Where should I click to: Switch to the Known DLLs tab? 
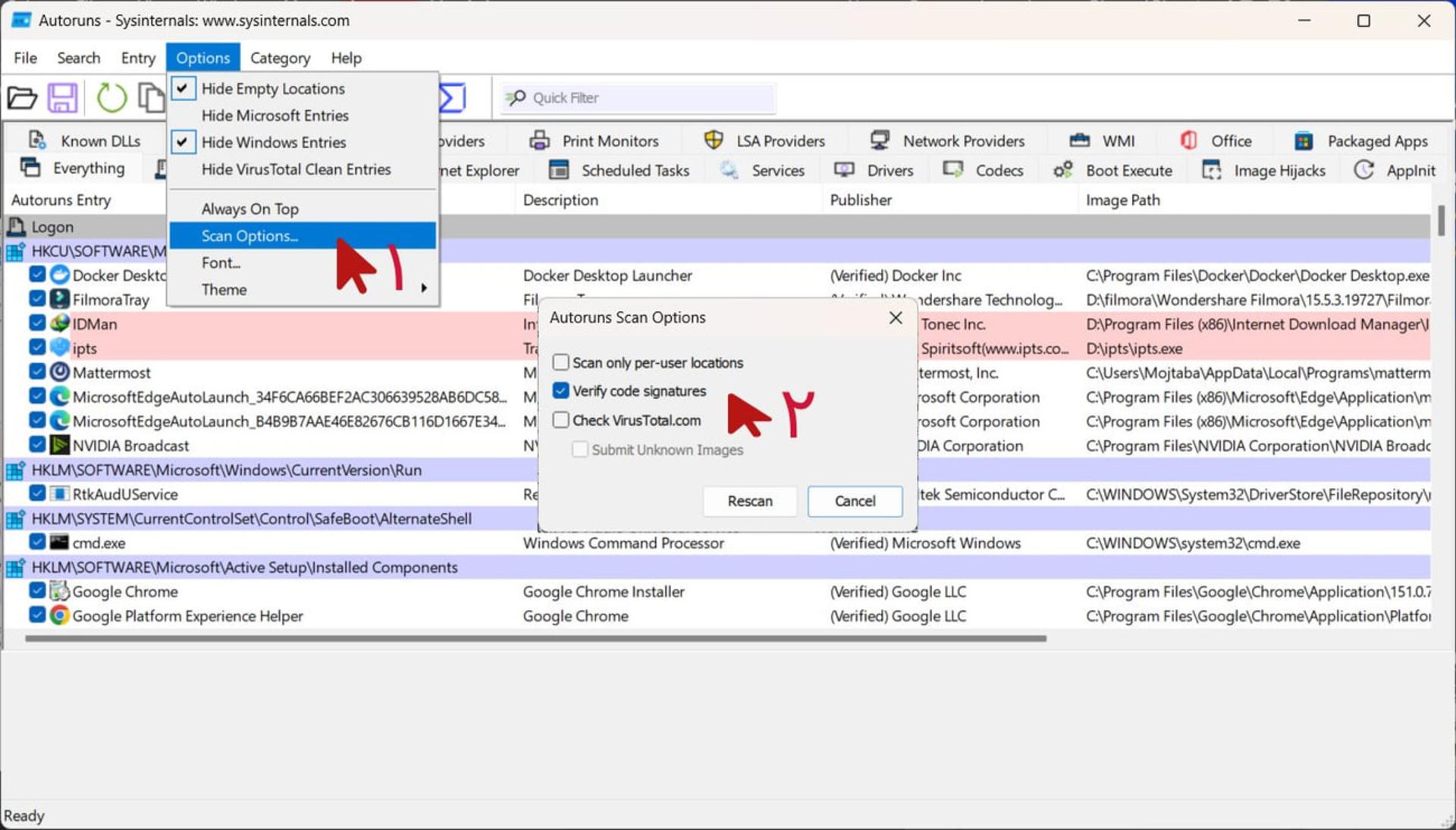[x=85, y=141]
